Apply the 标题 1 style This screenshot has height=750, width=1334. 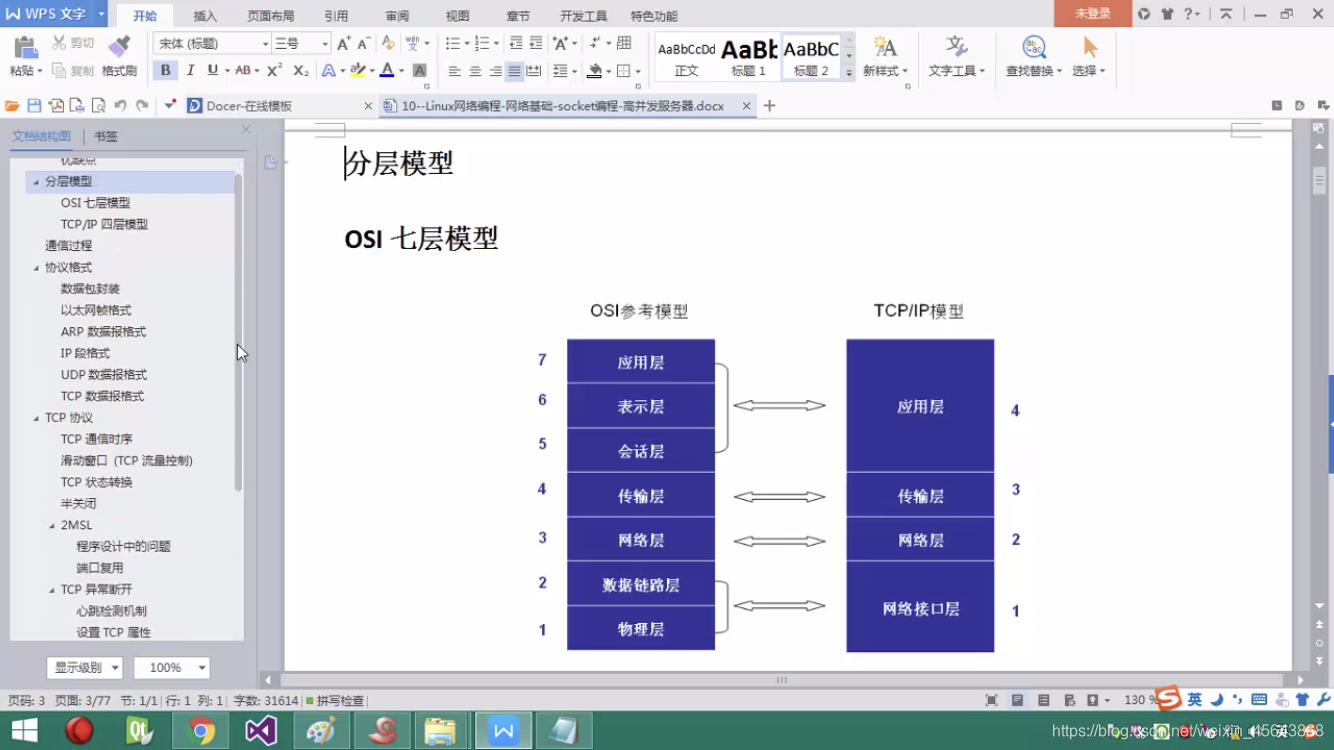pos(748,57)
